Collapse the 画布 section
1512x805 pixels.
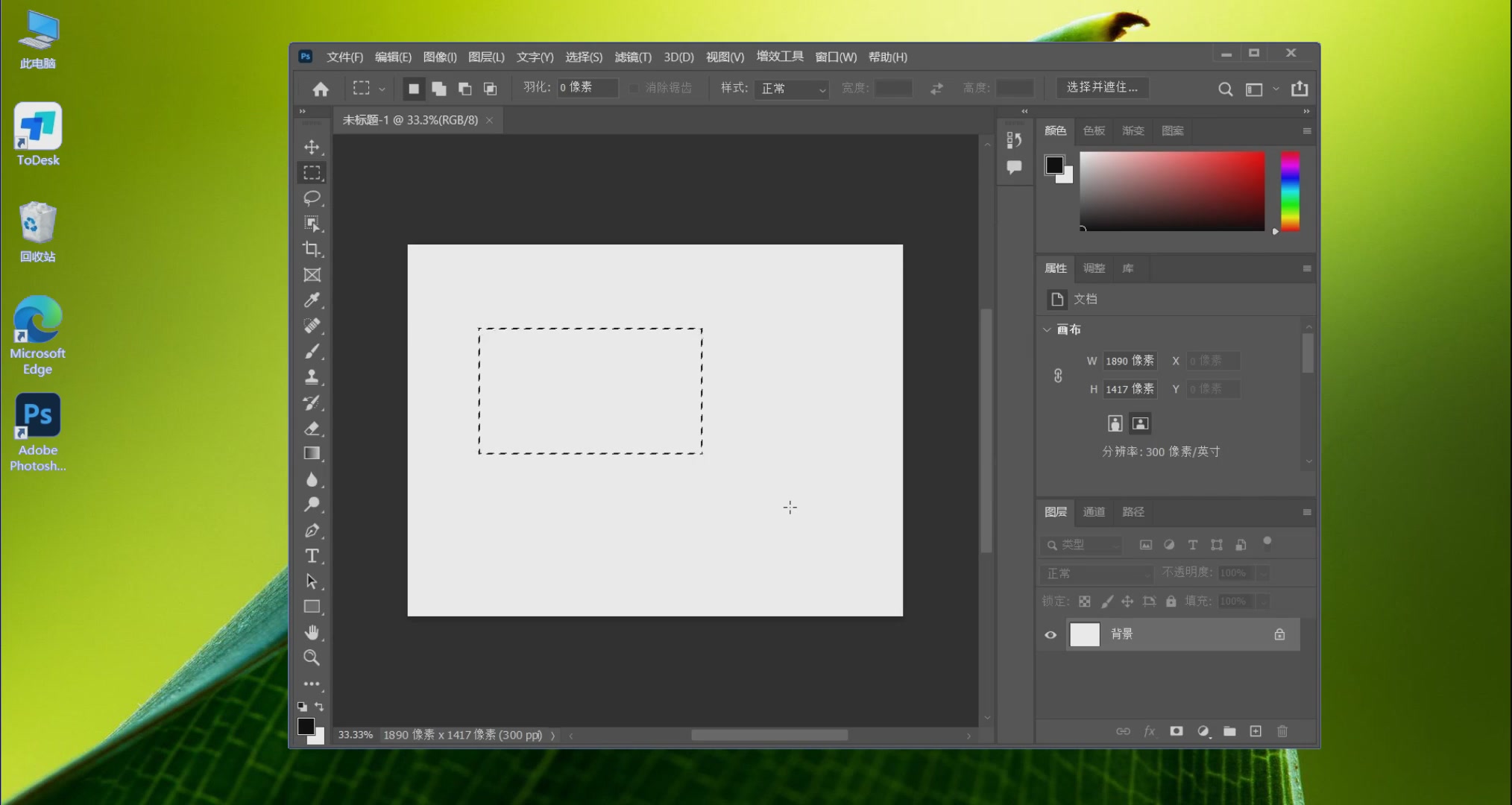pyautogui.click(x=1047, y=329)
